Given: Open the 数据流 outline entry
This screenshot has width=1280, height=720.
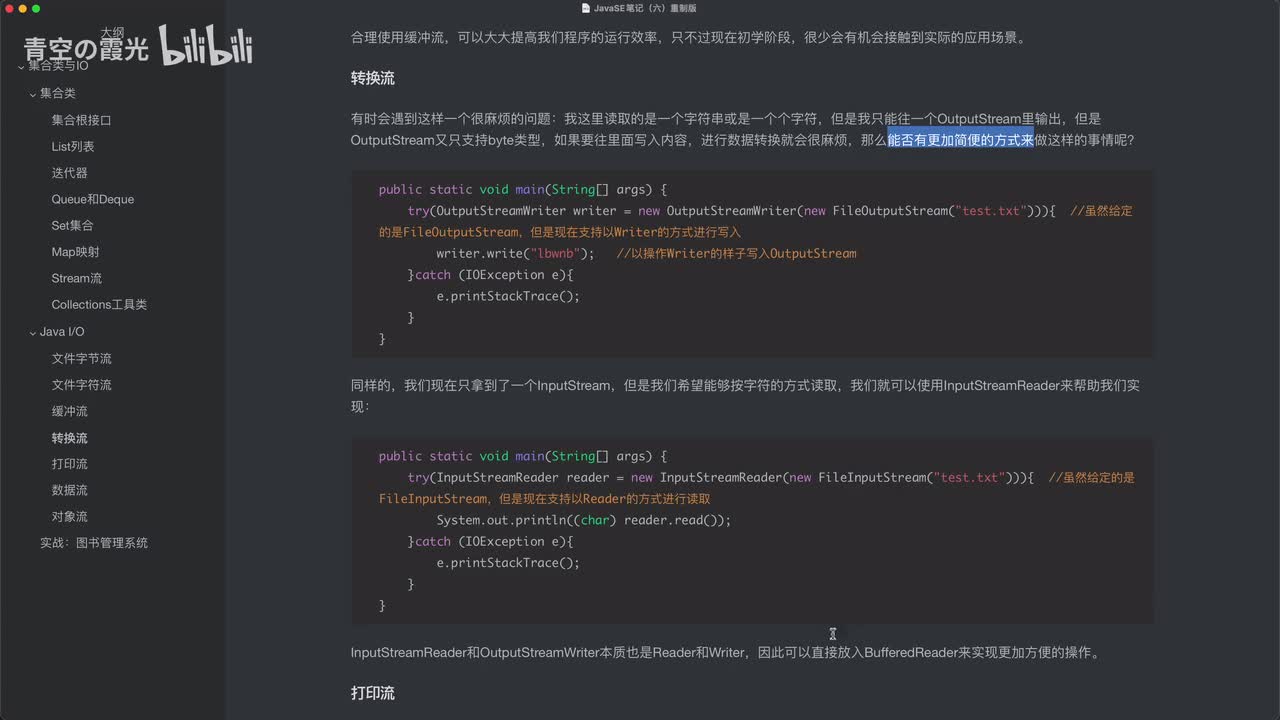Looking at the screenshot, I should 70,490.
